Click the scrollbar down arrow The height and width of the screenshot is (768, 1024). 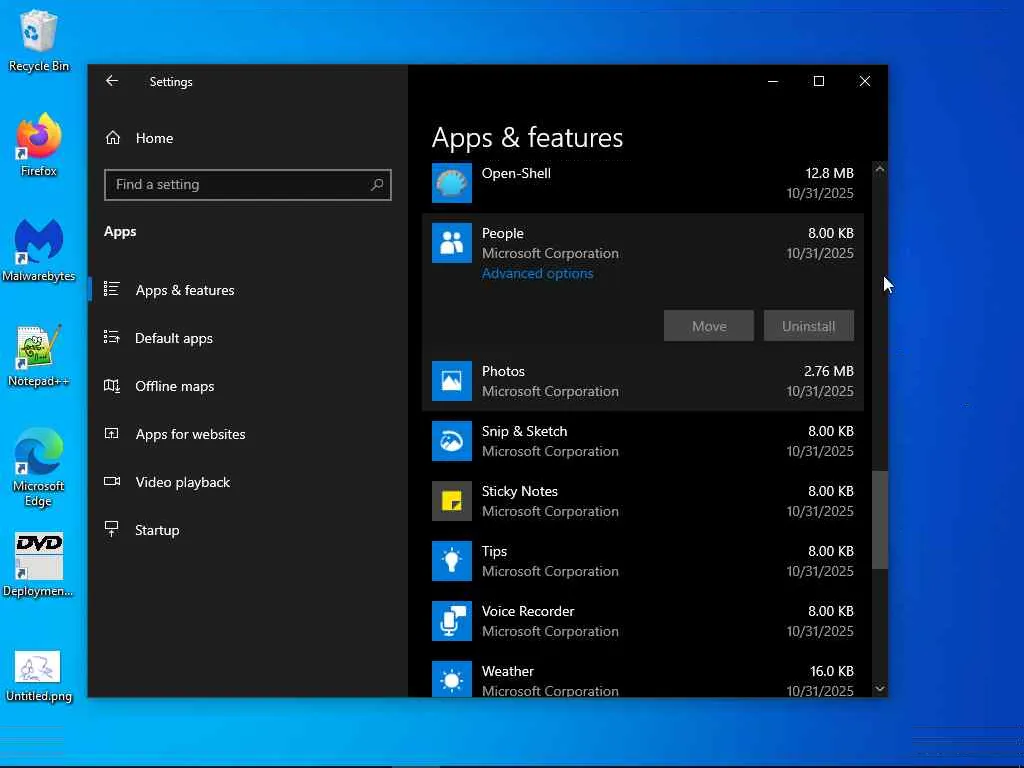[880, 688]
